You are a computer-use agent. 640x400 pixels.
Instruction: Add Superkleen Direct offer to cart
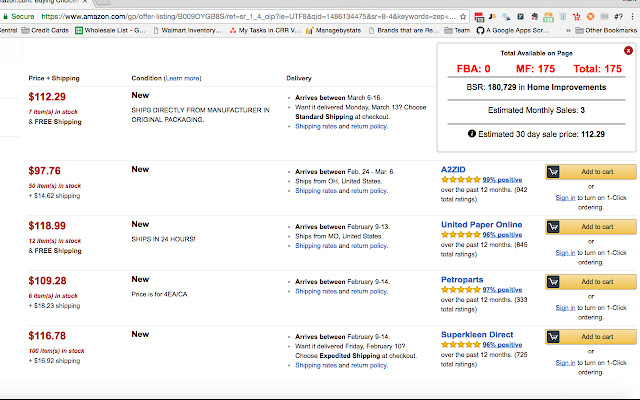(589, 336)
